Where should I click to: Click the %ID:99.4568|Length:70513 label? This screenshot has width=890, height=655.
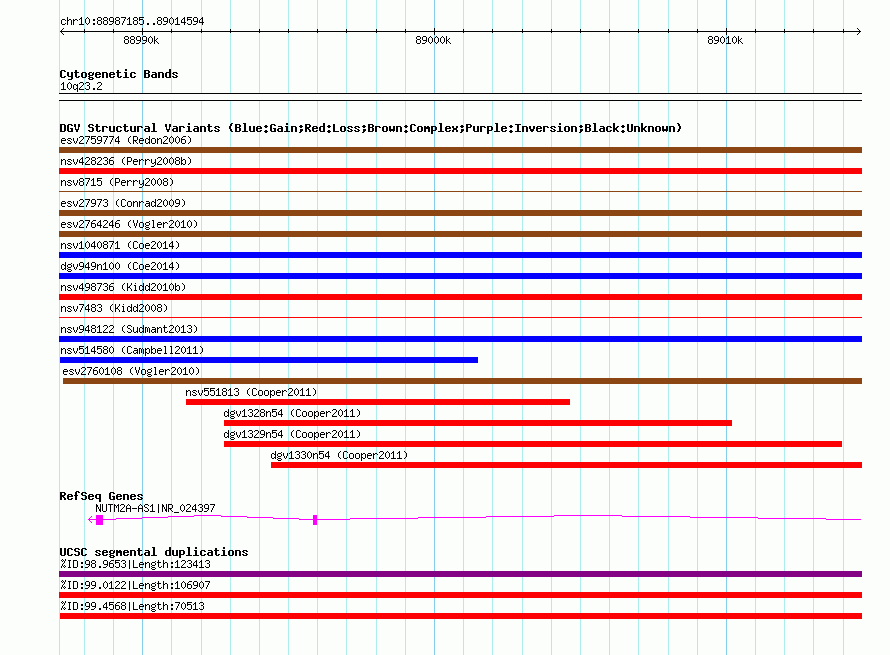[x=132, y=606]
